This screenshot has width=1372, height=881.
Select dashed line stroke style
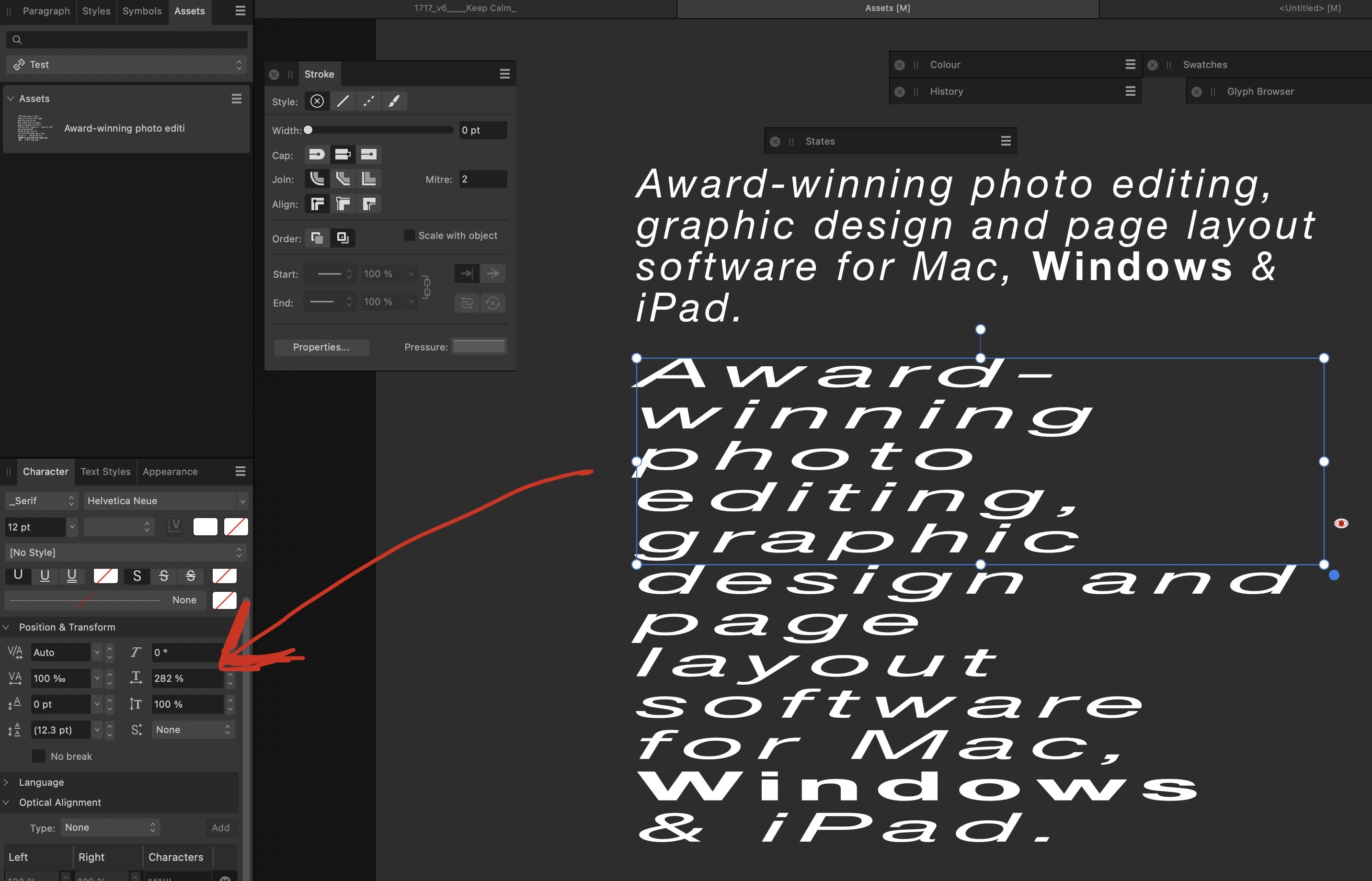(x=368, y=101)
